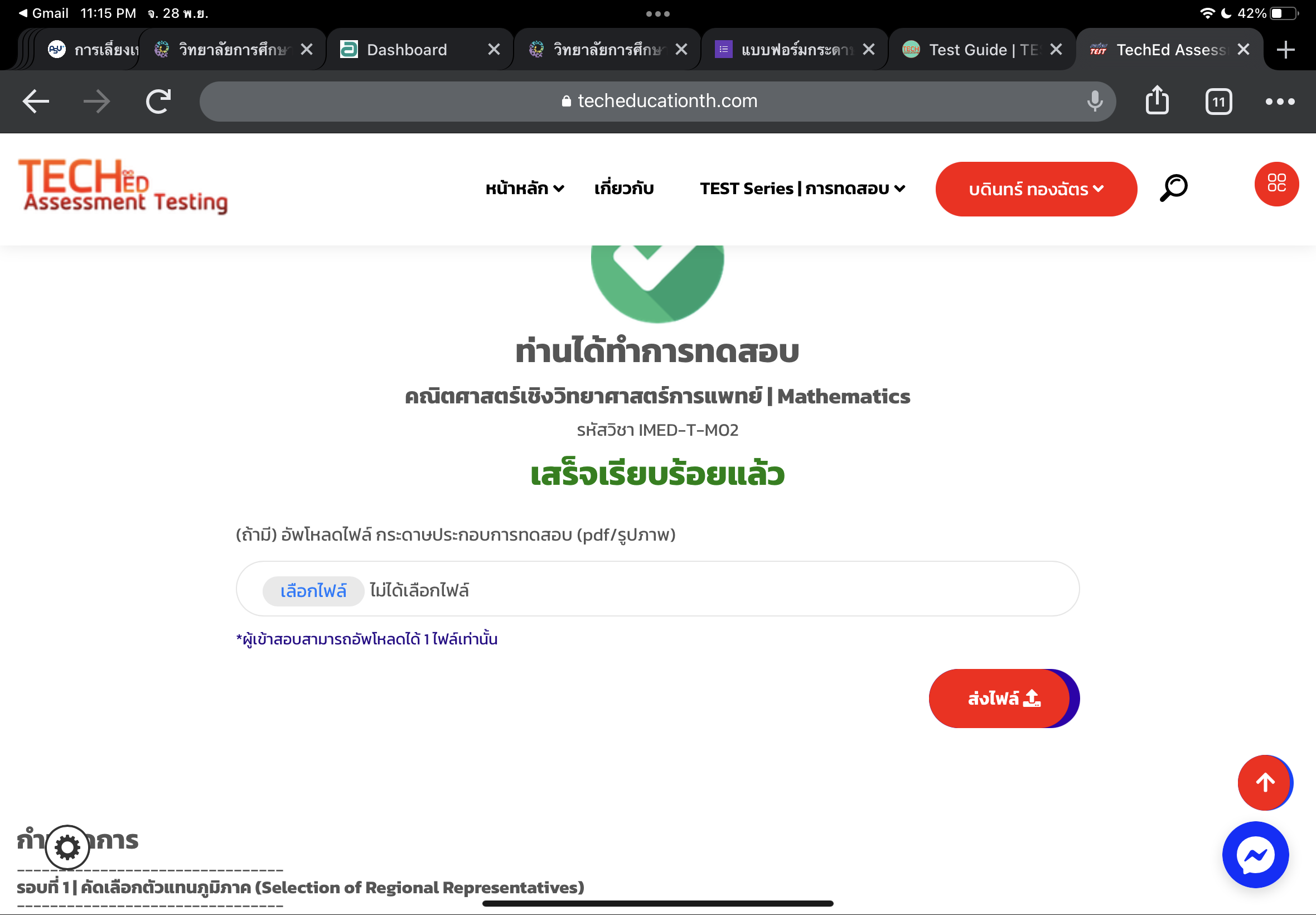Image resolution: width=1316 pixels, height=915 pixels.
Task: Click the เลือกไฟล์ choose file button
Action: (313, 590)
